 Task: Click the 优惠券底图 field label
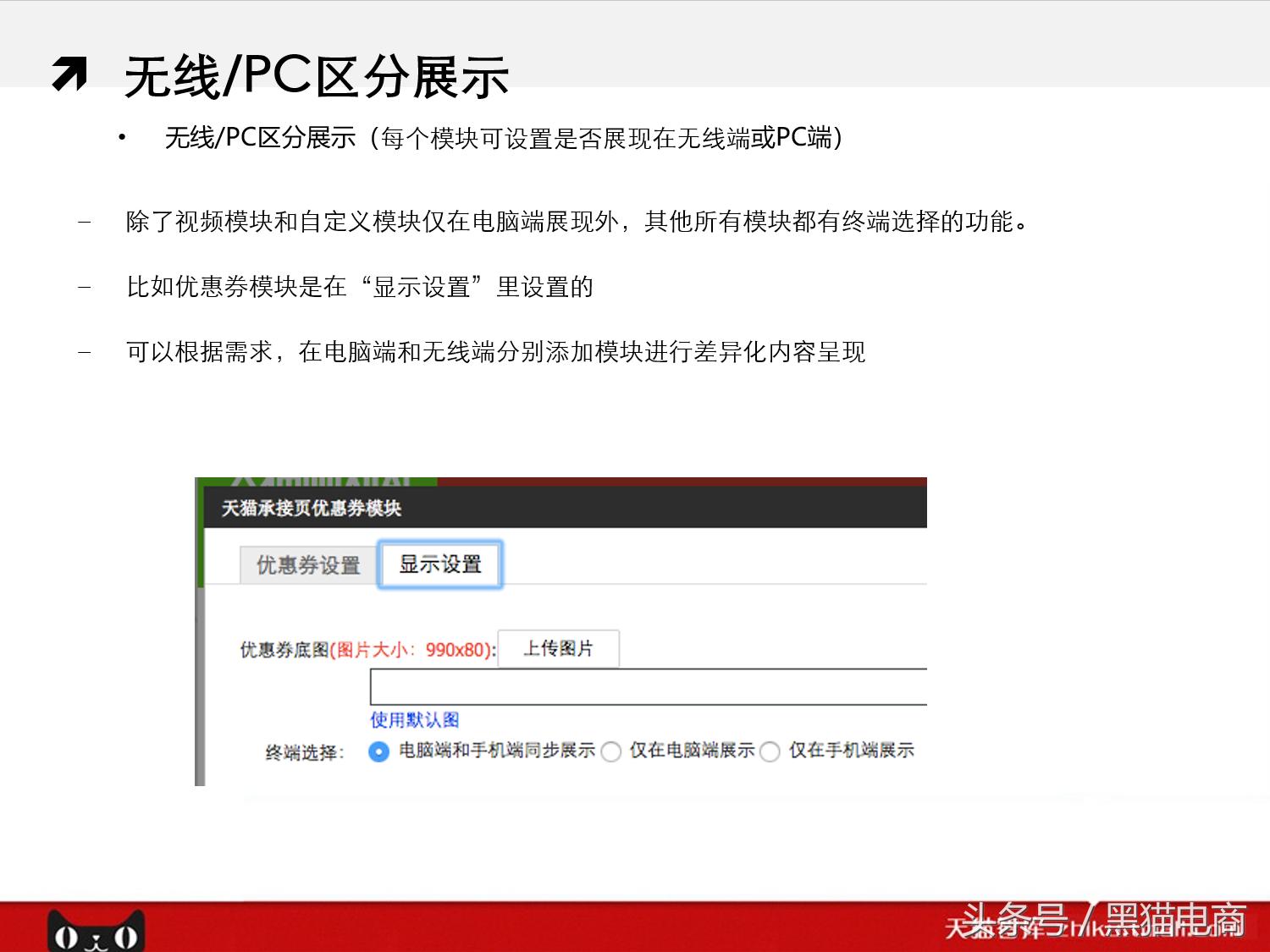tap(284, 649)
